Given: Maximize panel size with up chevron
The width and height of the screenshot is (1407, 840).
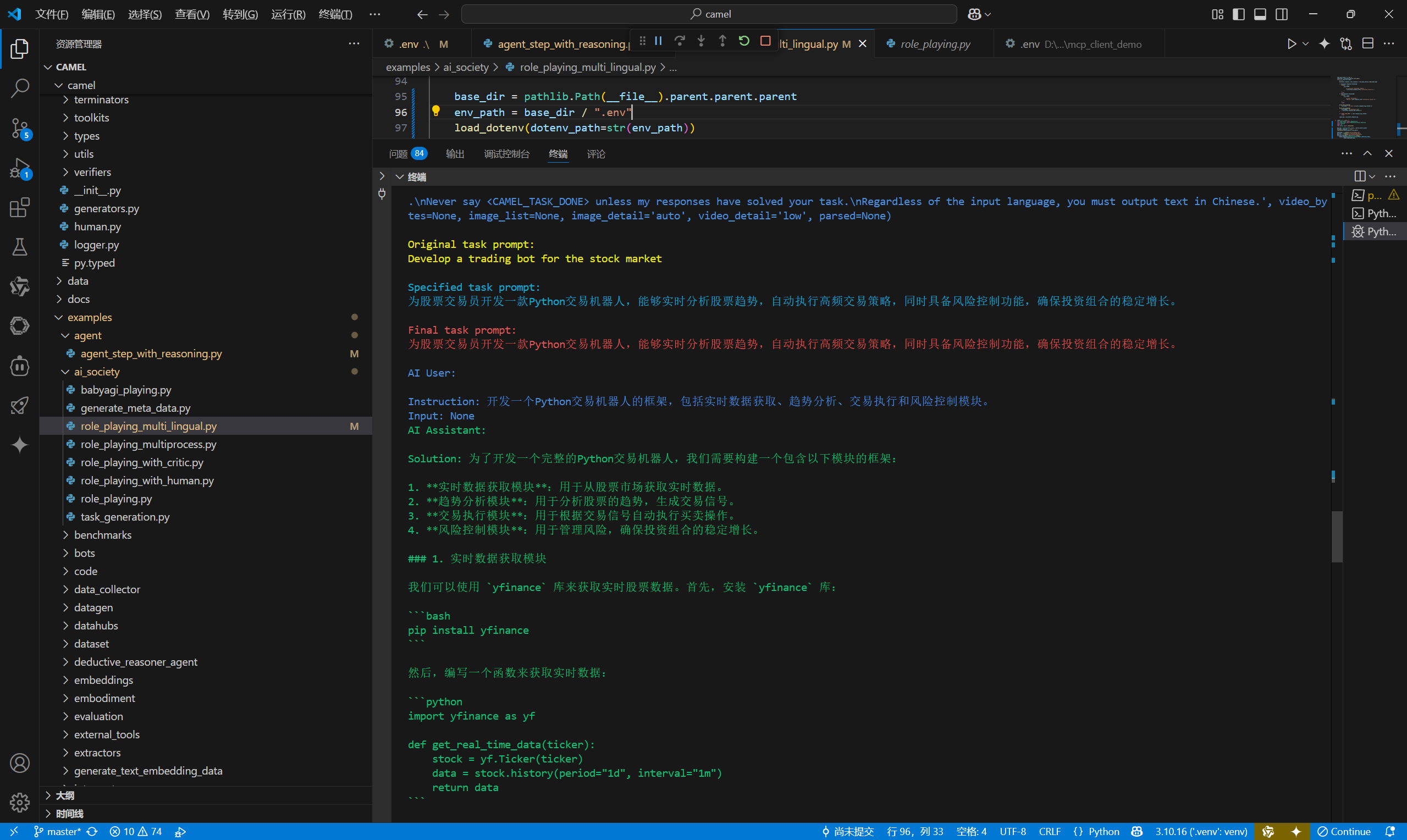Looking at the screenshot, I should [x=1367, y=153].
